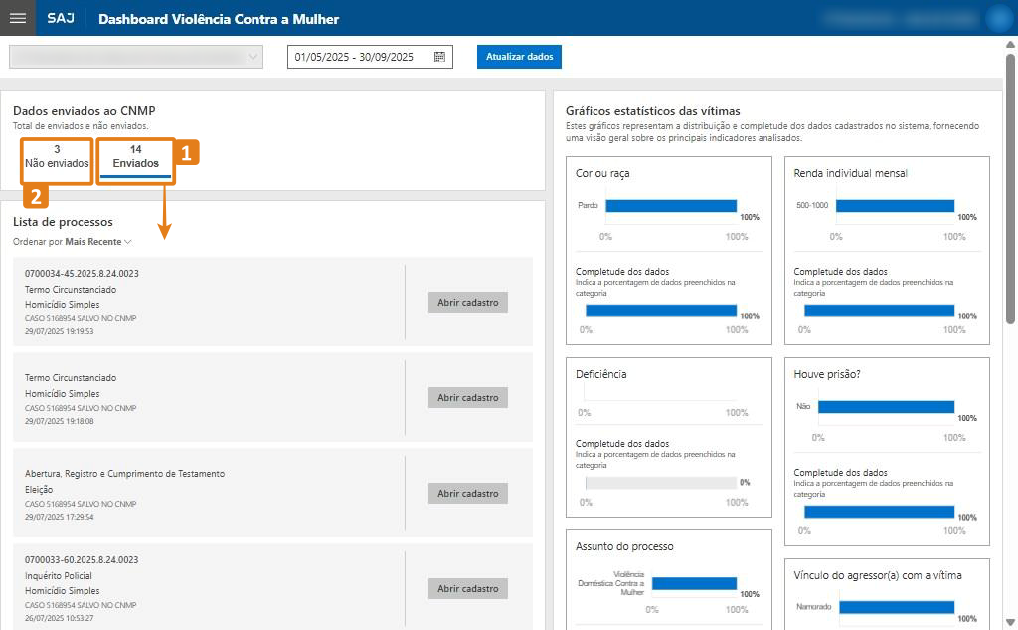Screen dimensions: 1018x630
Task: Expand the blurred unit selector dropdown
Action: (x=135, y=57)
